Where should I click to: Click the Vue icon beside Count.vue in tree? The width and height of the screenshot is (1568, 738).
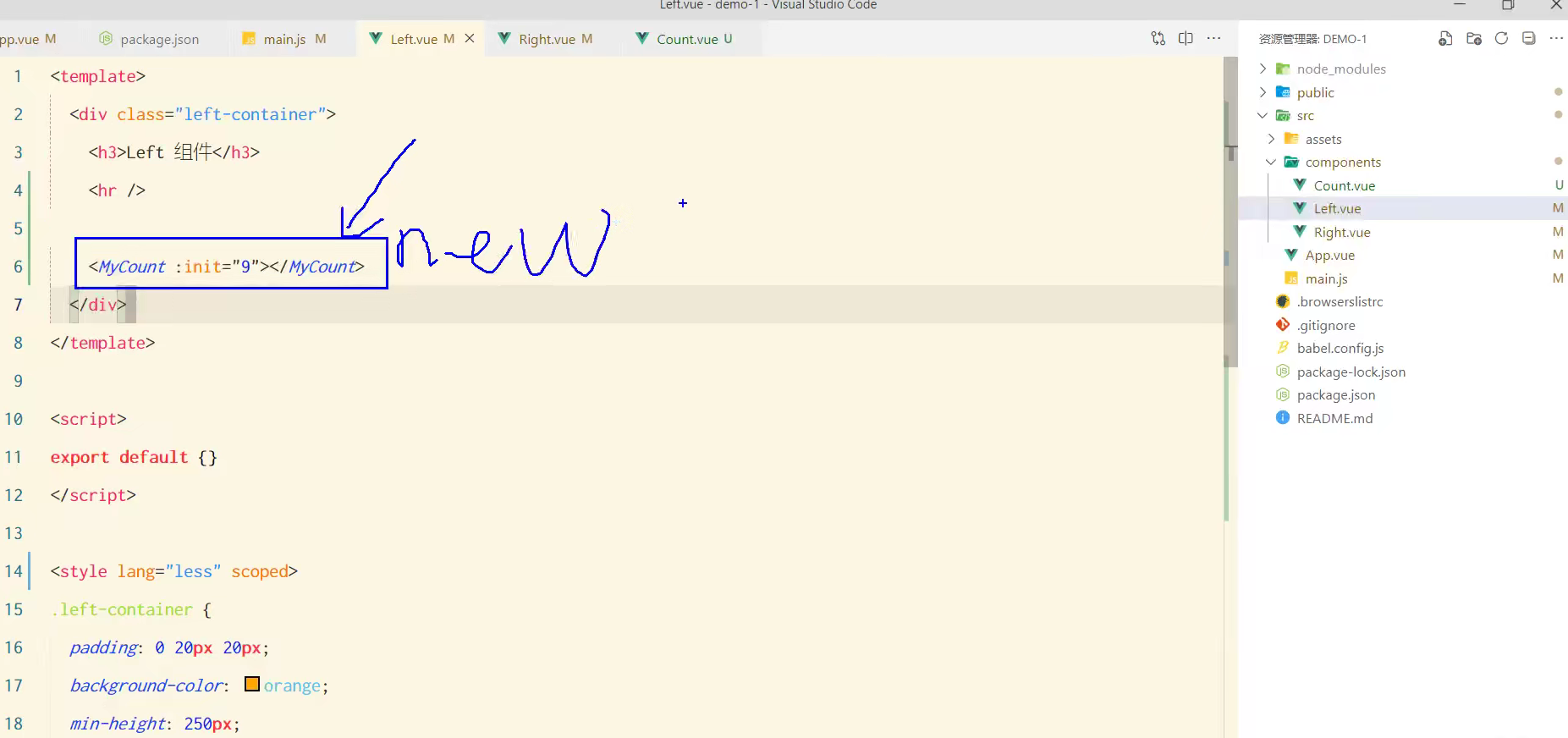click(x=1300, y=184)
